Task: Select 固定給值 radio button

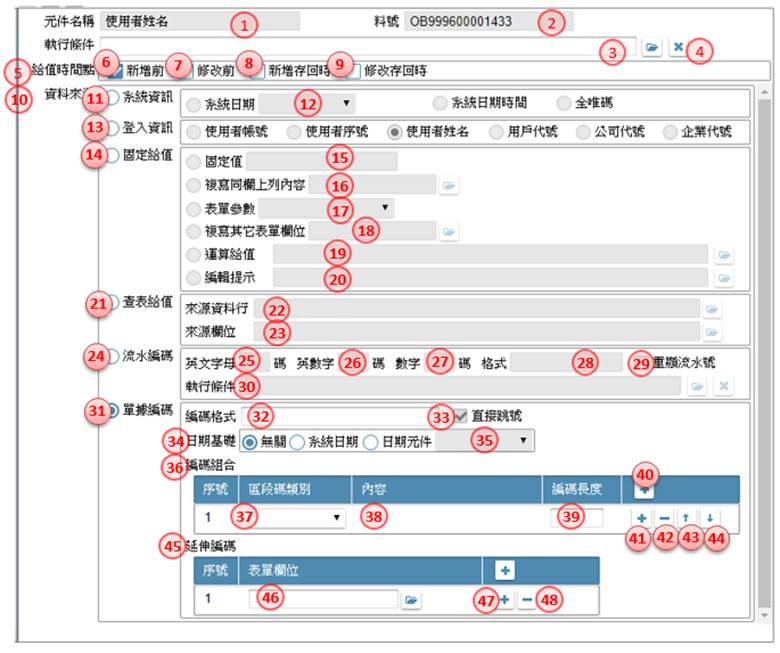Action: [112, 155]
